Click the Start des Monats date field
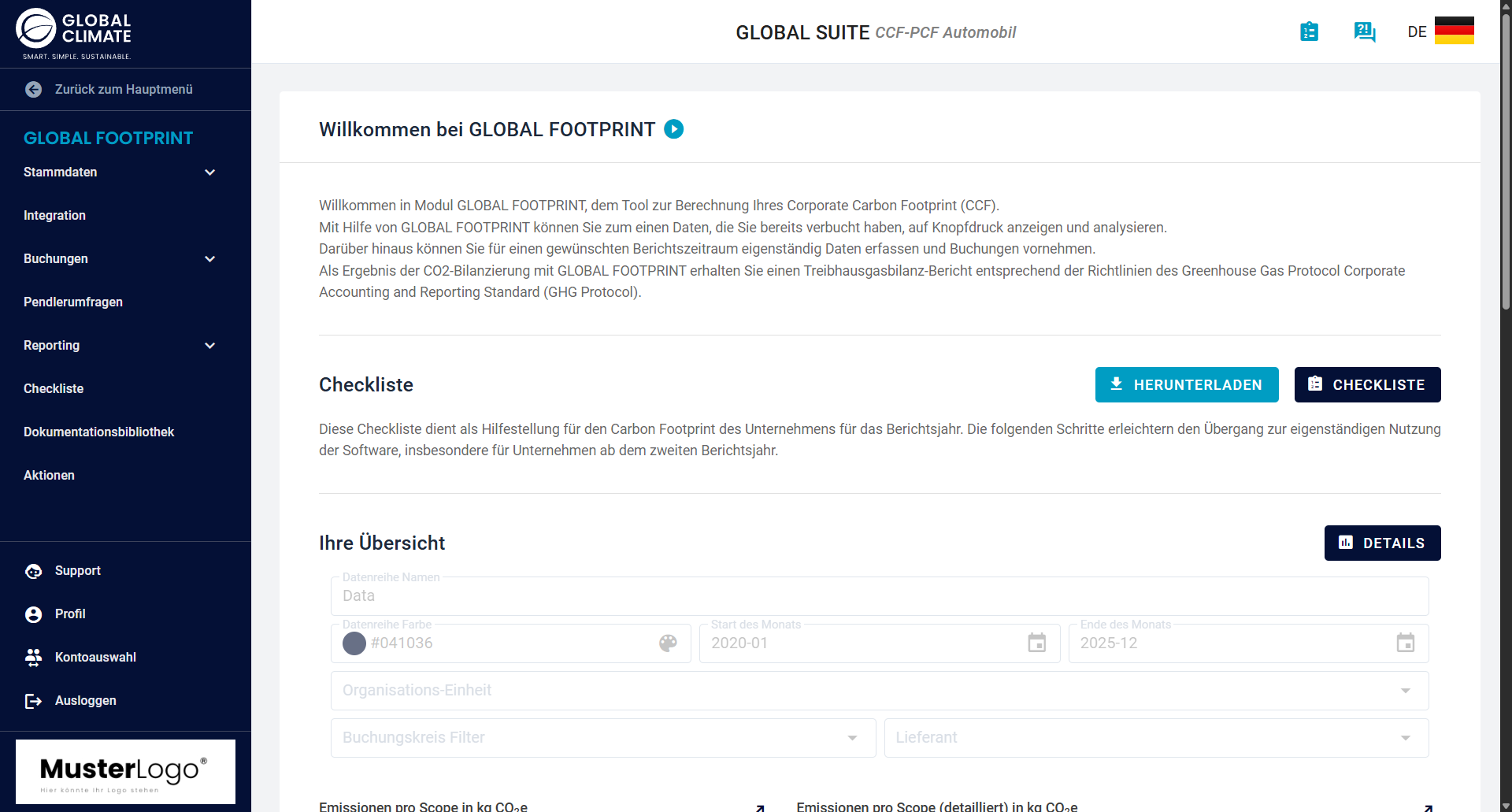 880,643
